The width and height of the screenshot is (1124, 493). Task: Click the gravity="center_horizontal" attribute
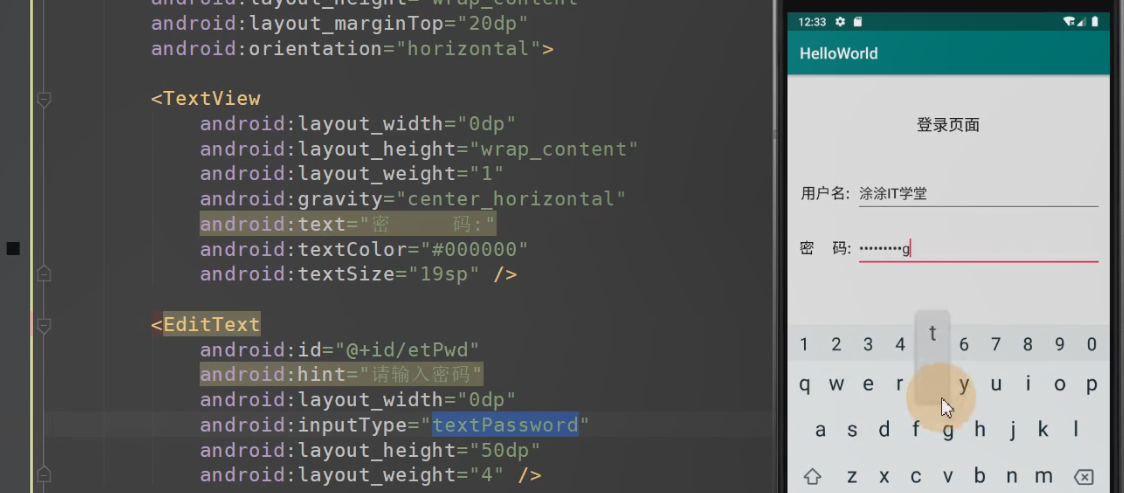pyautogui.click(x=413, y=198)
